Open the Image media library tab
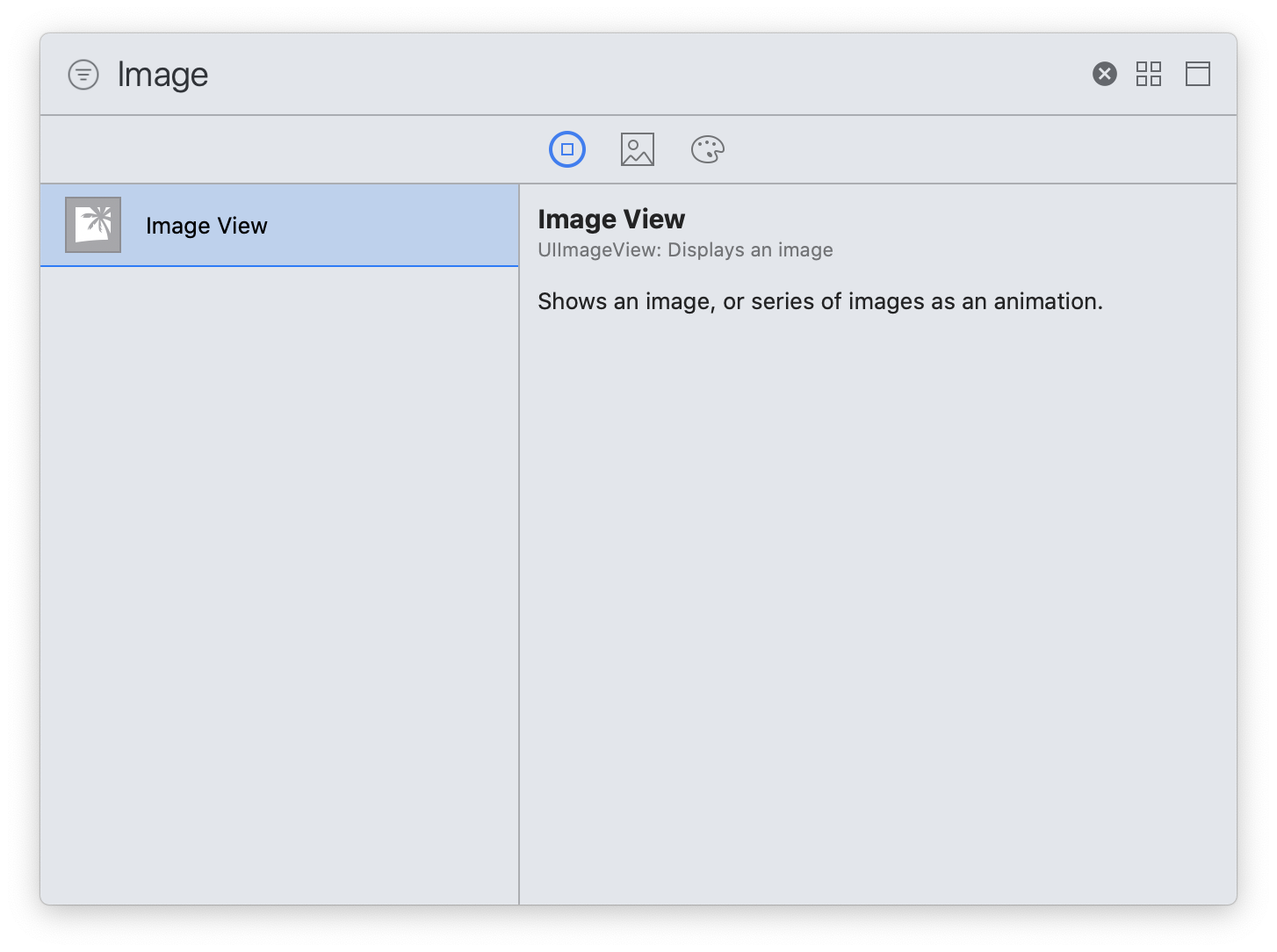 [x=638, y=149]
